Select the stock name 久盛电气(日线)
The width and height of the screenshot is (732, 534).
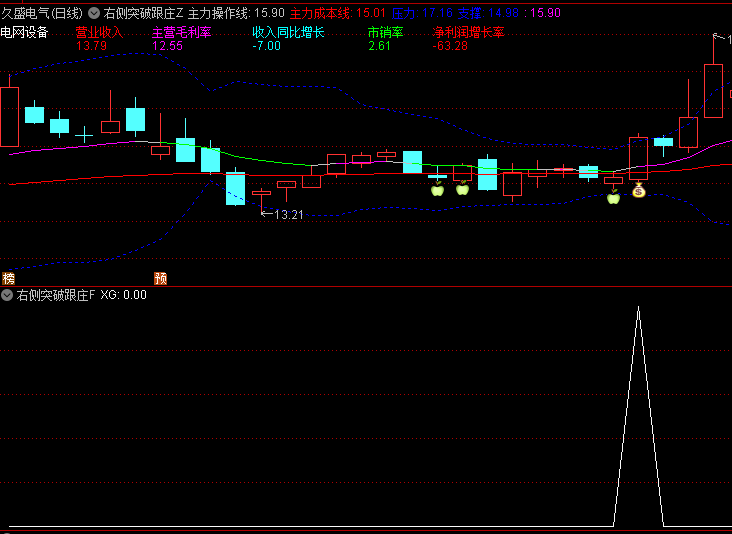[42, 13]
